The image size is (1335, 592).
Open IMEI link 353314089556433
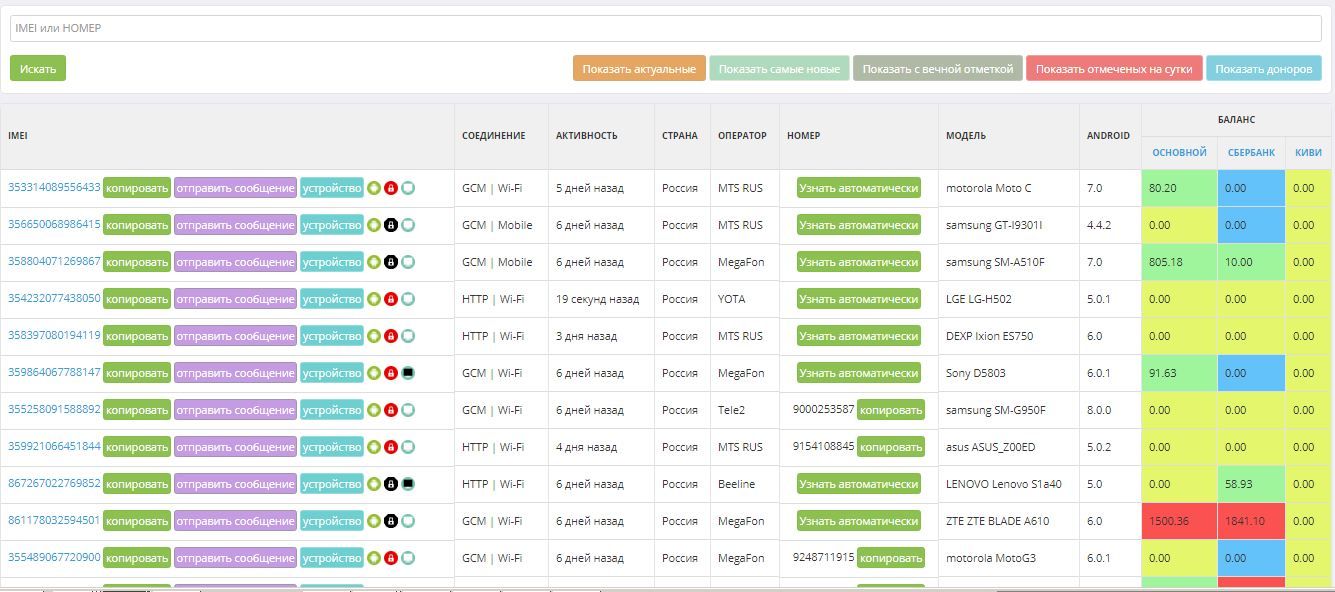point(54,187)
